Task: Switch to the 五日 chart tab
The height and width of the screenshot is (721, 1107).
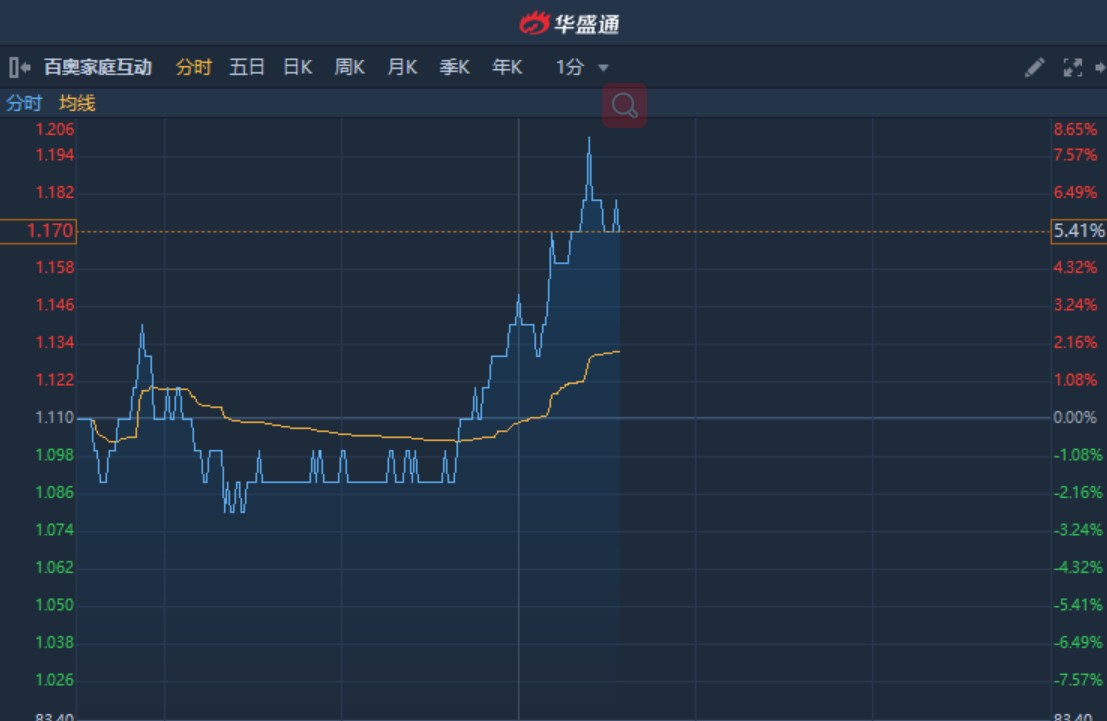Action: pyautogui.click(x=248, y=68)
